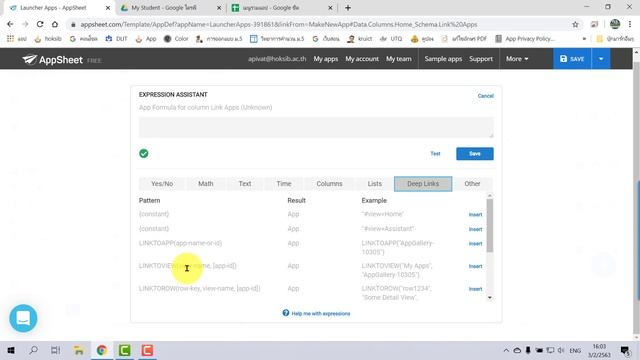Expand the bookmarks overflow arrow
Viewport: 640px width, 360px height.
pyautogui.click(x=584, y=39)
